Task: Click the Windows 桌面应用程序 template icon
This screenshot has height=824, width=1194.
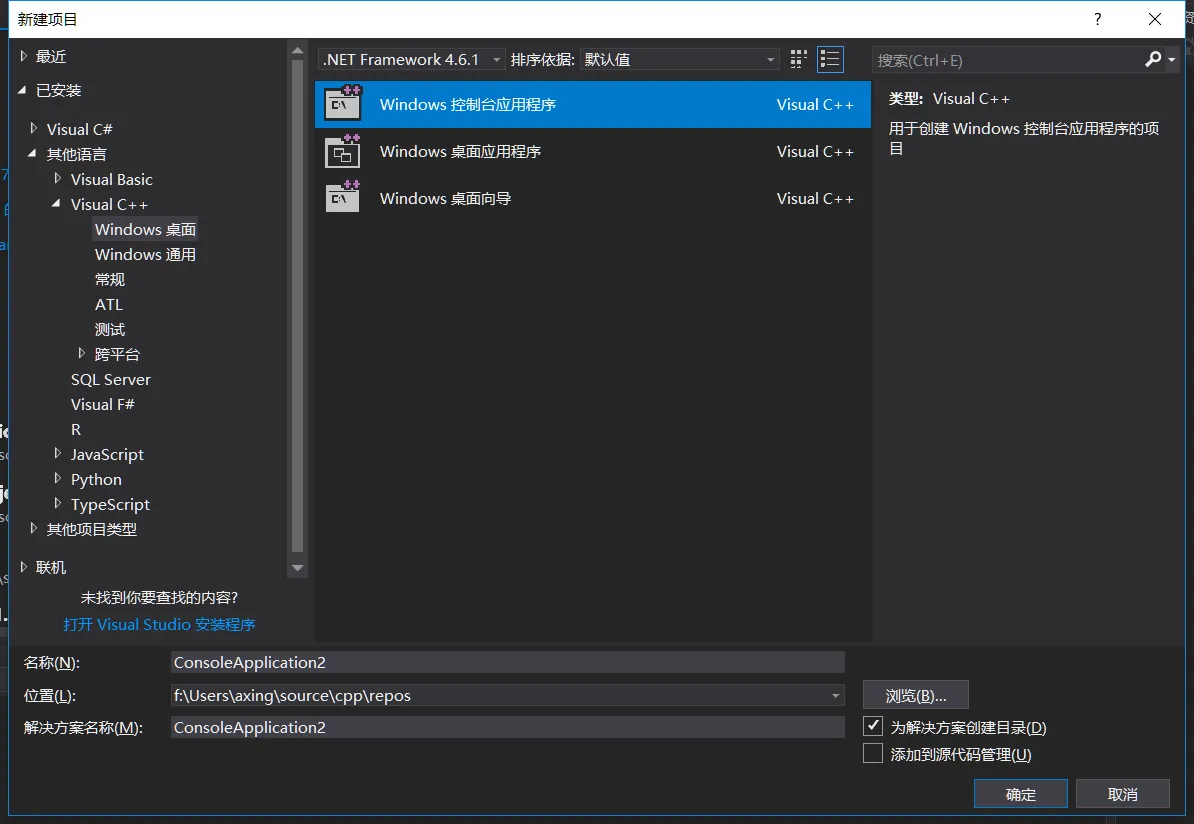Action: pyautogui.click(x=343, y=151)
